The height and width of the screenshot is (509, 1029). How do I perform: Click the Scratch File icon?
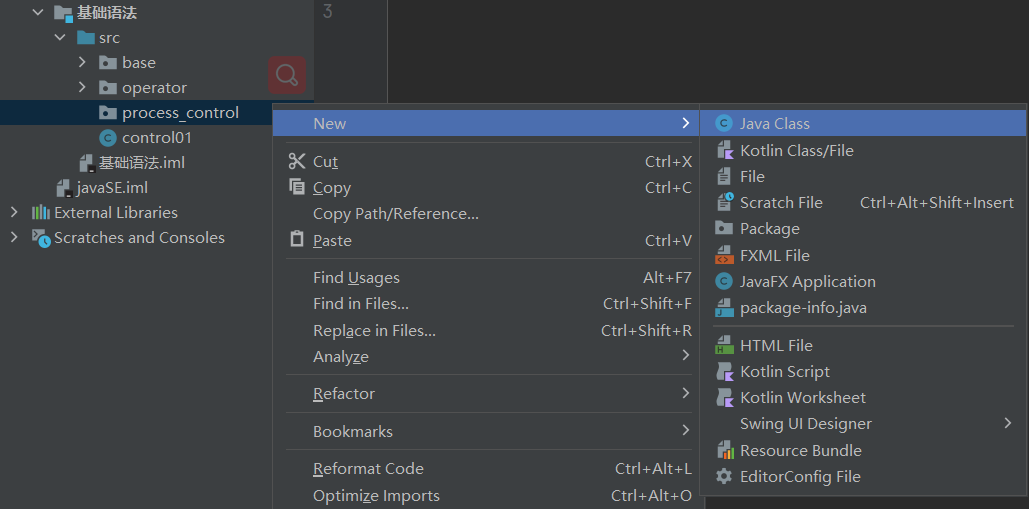click(x=724, y=202)
